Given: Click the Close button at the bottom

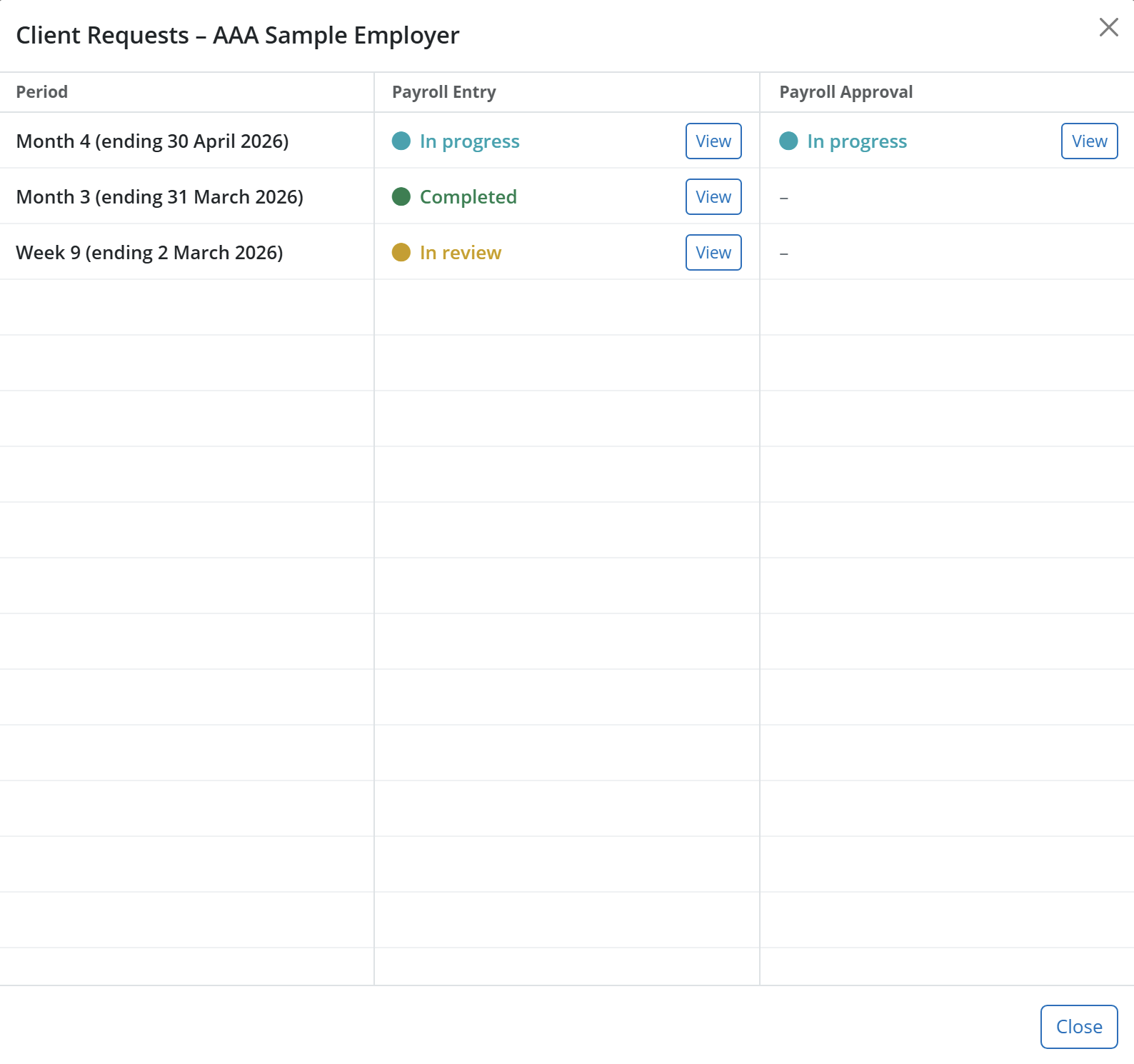Looking at the screenshot, I should pyautogui.click(x=1078, y=1027).
